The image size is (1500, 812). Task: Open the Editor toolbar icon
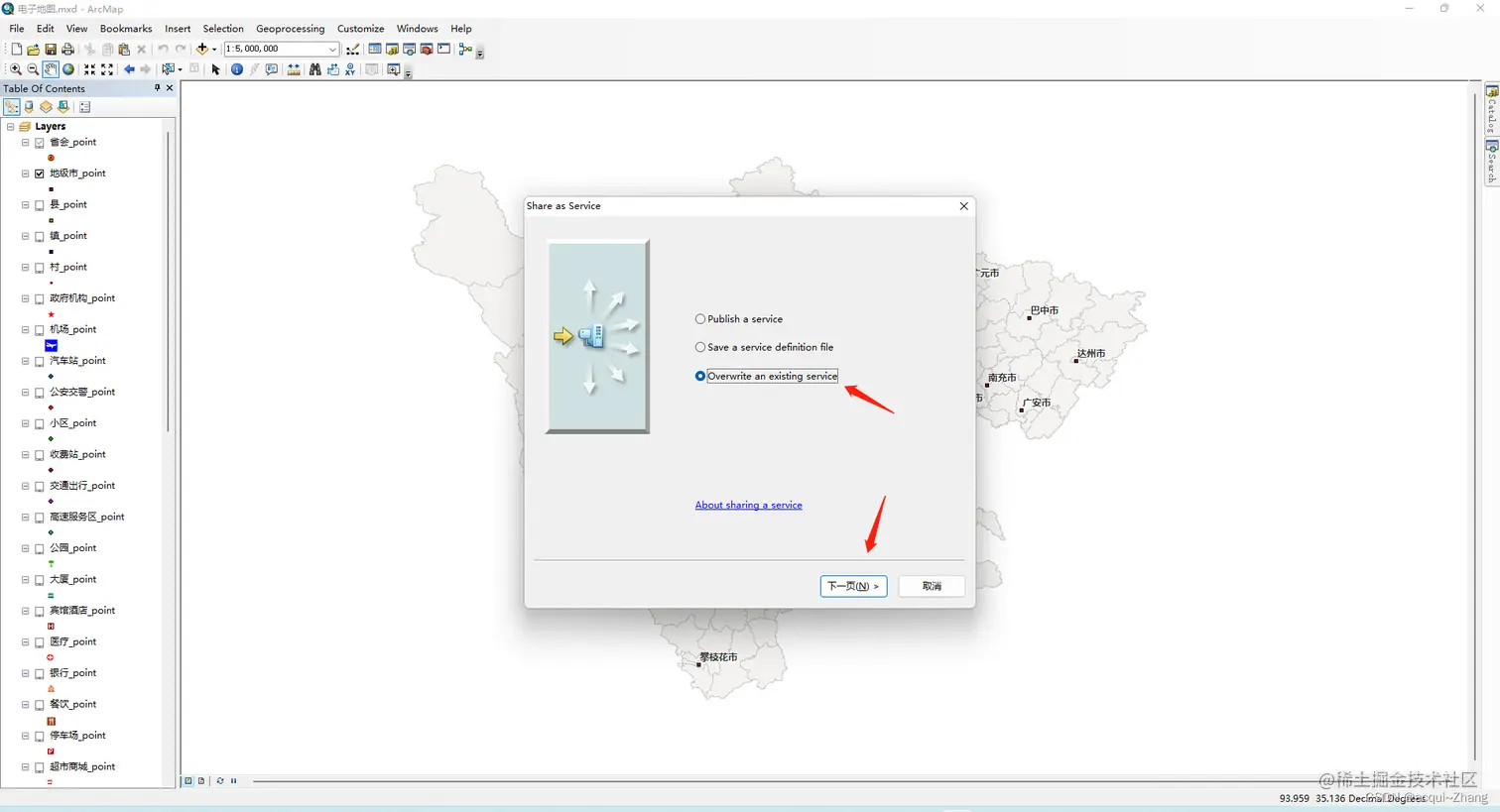point(352,49)
